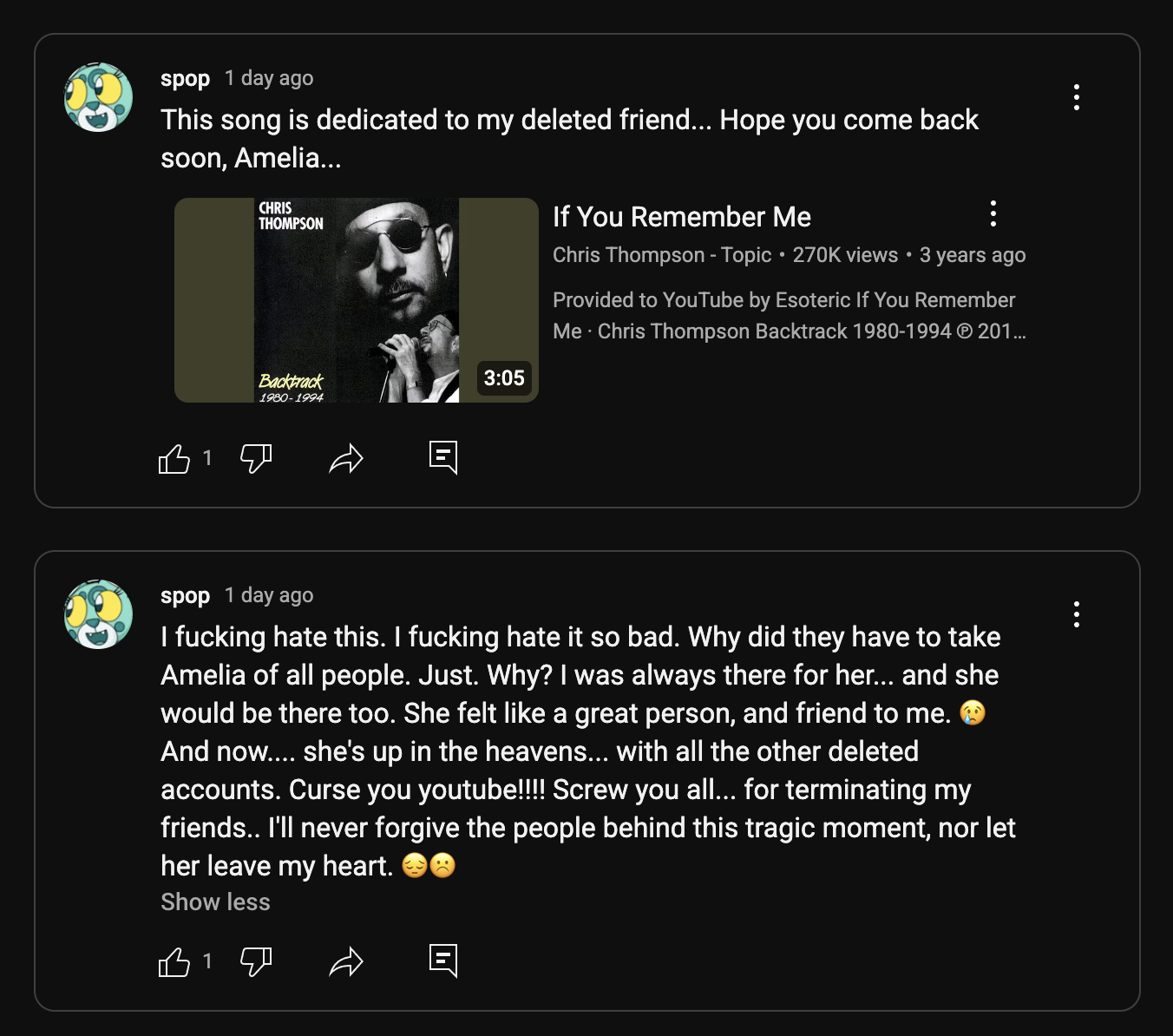The image size is (1173, 1036).
Task: Open the If You Remember Me options menu
Action: [x=993, y=213]
